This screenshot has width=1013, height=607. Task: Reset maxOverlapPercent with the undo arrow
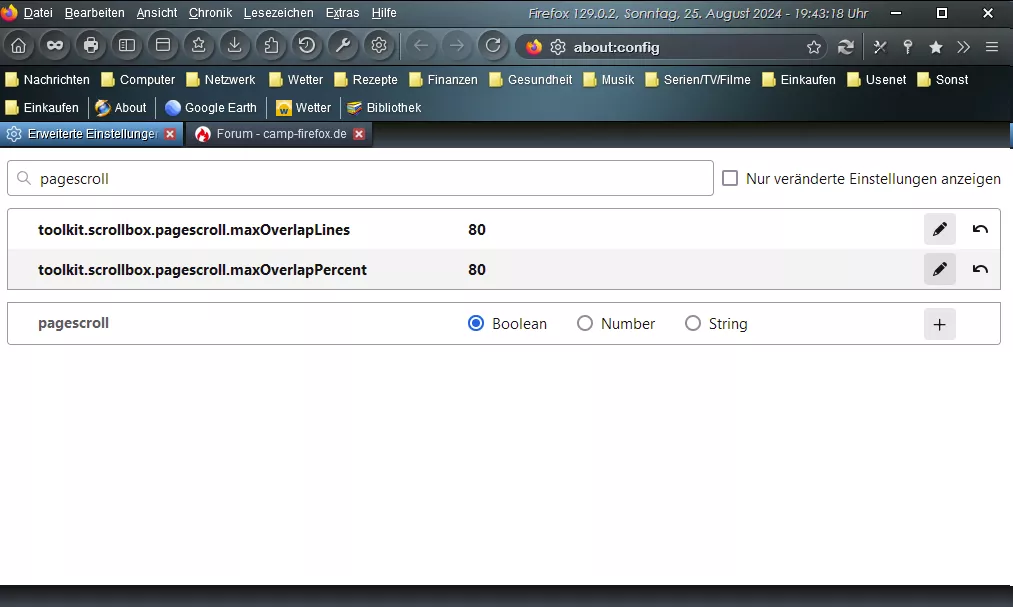pos(980,269)
